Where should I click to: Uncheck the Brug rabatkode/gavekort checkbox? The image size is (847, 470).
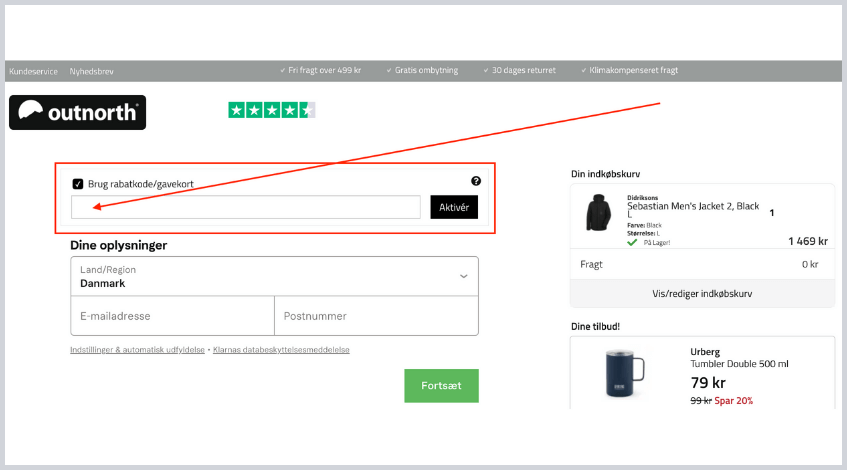tap(78, 184)
